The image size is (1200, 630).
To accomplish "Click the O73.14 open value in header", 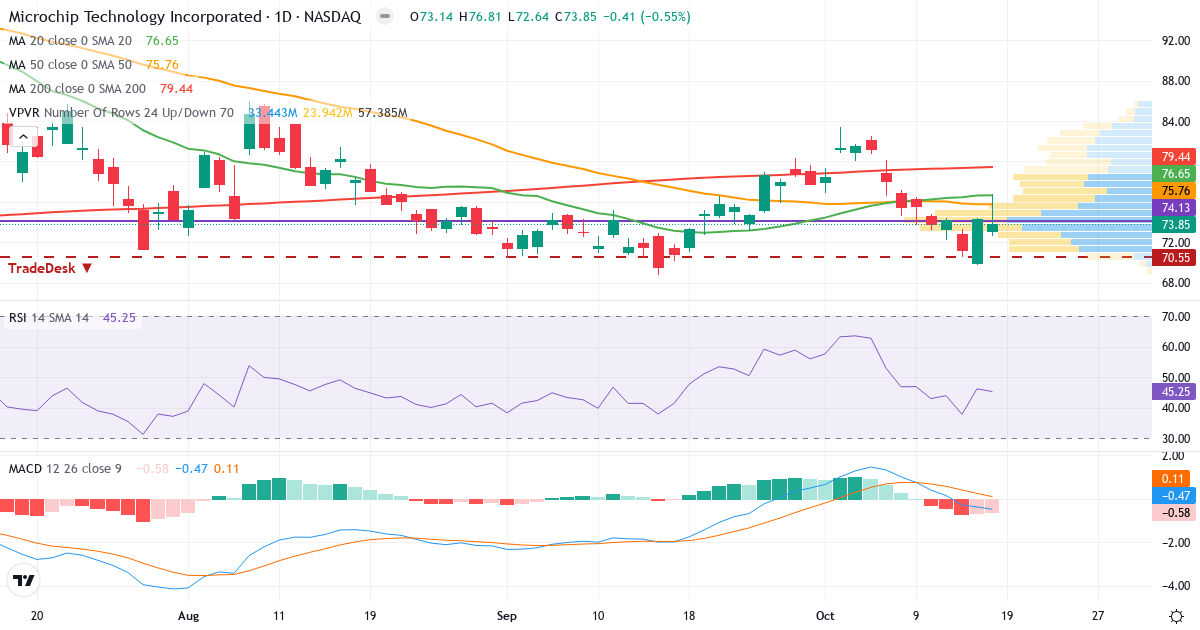I will (x=432, y=17).
